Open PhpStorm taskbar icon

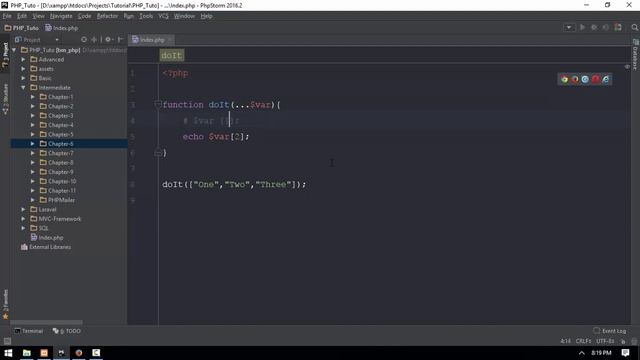click(x=61, y=353)
